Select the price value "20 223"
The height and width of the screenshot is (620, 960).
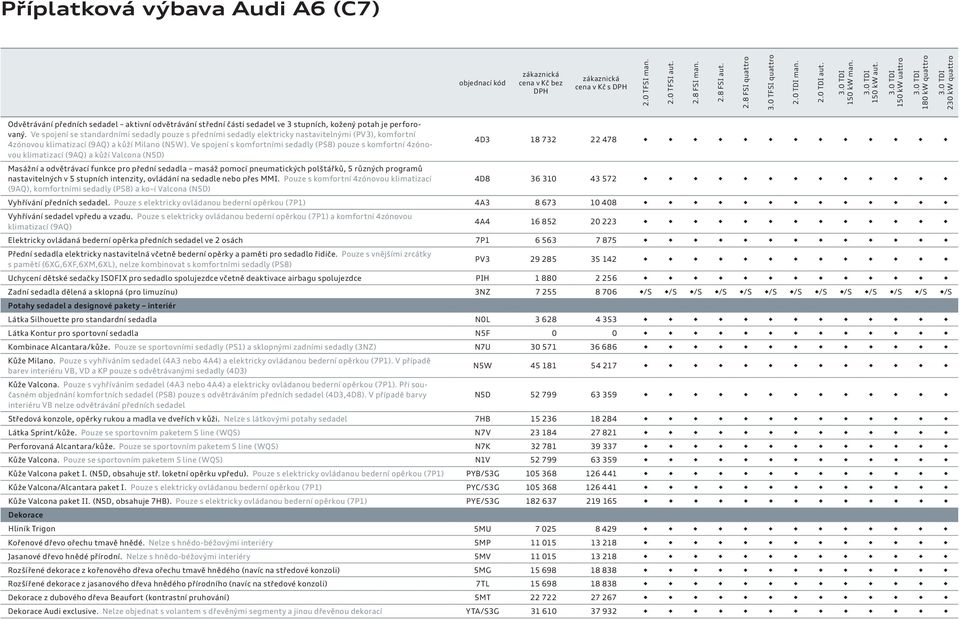604,222
